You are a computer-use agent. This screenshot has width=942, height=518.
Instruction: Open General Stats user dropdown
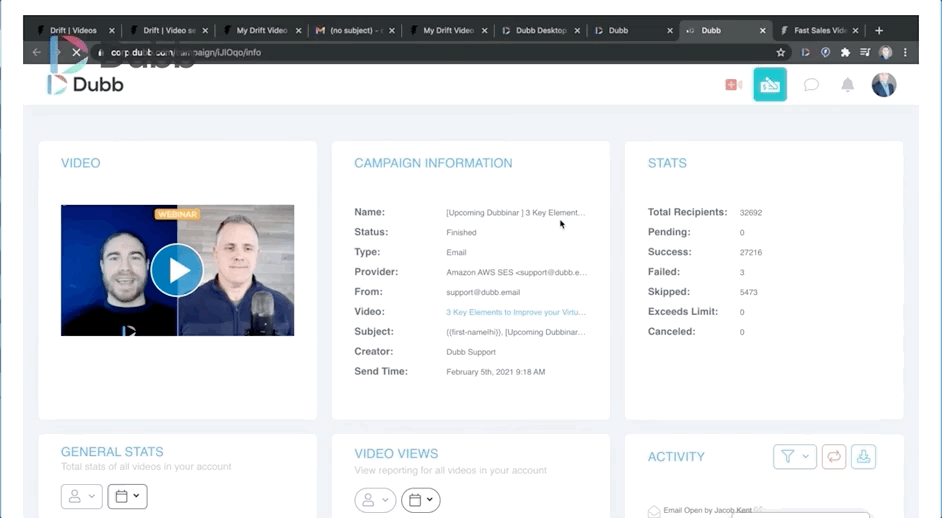tap(82, 496)
